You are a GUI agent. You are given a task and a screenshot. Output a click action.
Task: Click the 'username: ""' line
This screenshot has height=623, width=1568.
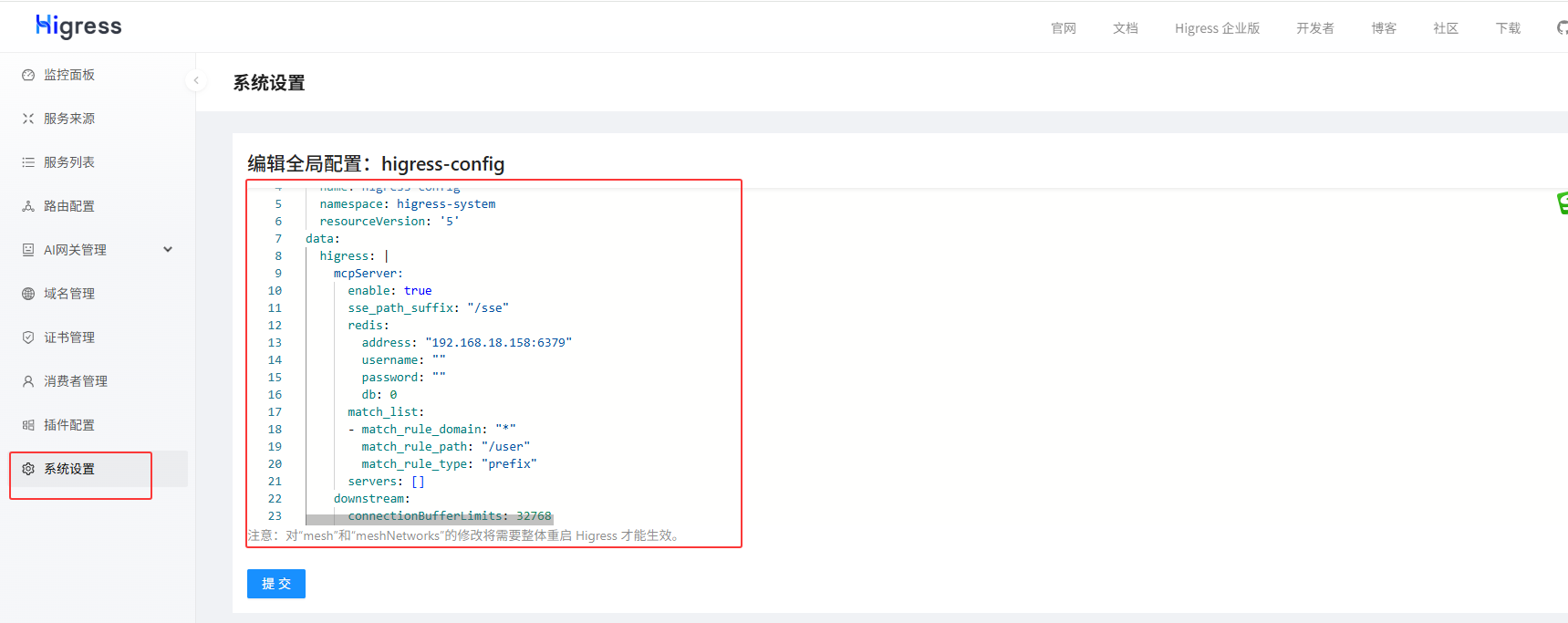[404, 360]
